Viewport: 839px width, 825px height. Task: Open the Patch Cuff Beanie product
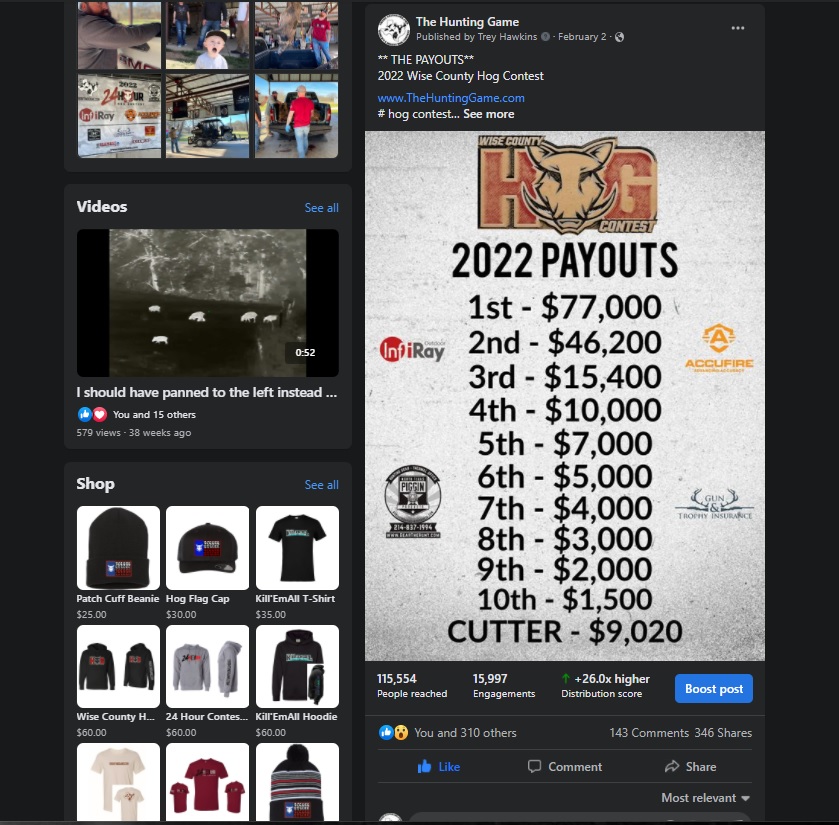pyautogui.click(x=118, y=548)
